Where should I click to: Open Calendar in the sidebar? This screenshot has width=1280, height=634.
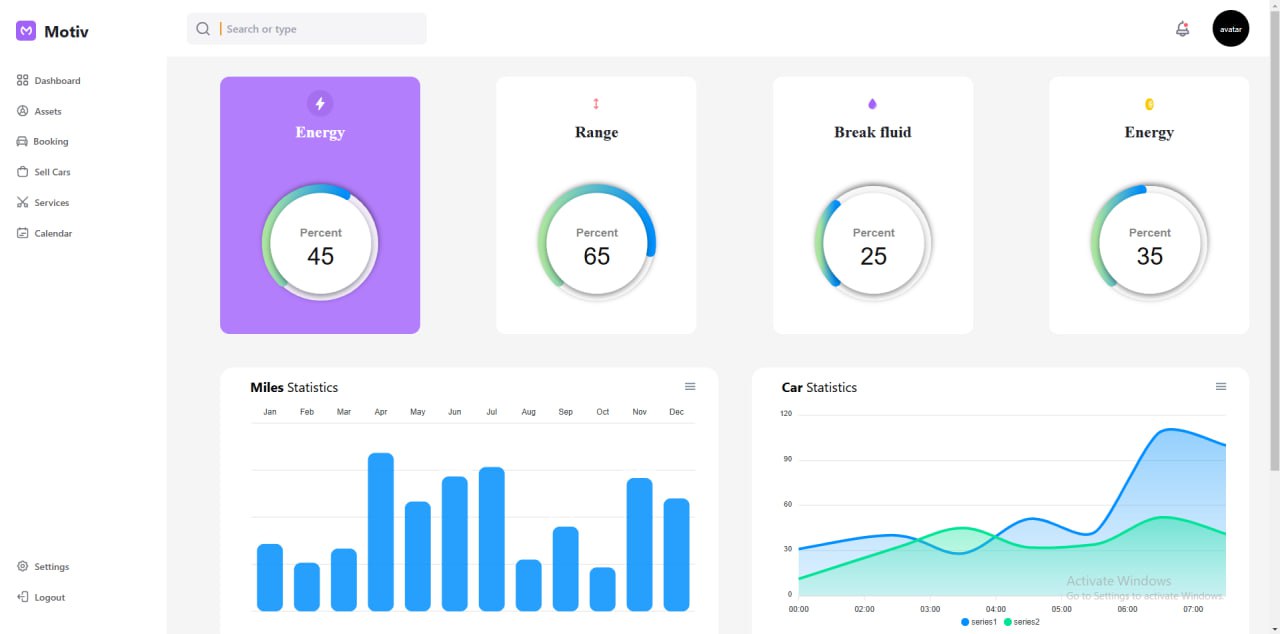[x=45, y=233]
